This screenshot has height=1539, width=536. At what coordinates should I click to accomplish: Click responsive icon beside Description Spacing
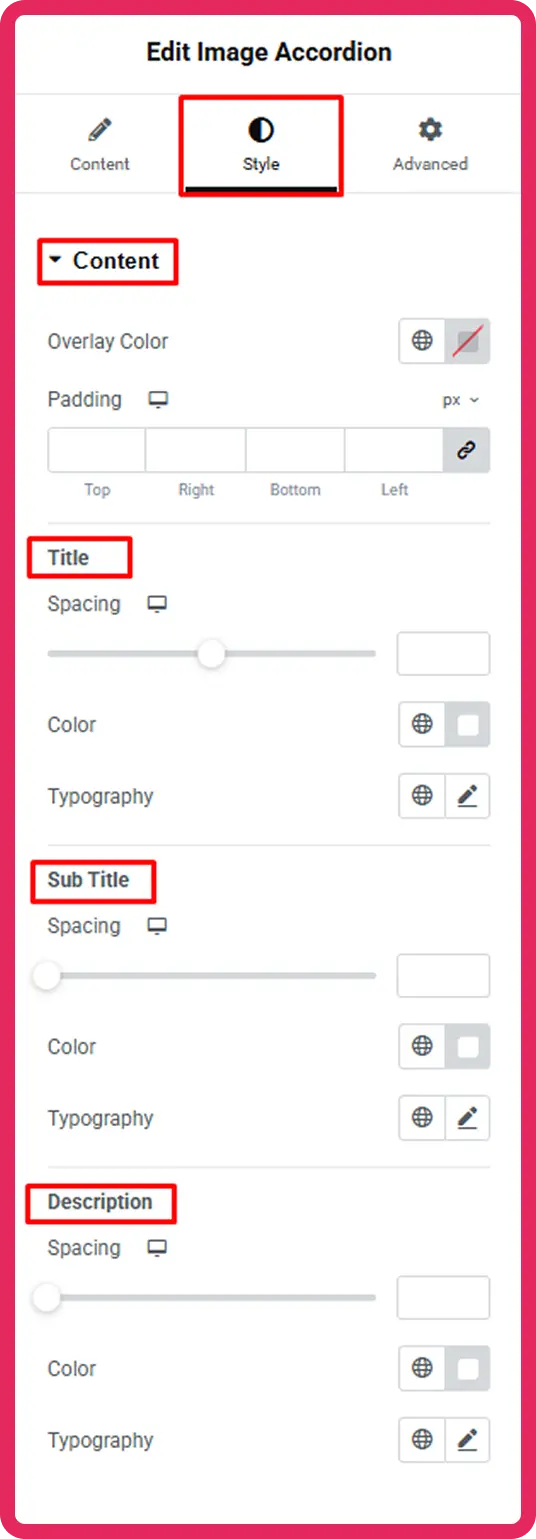[156, 1248]
